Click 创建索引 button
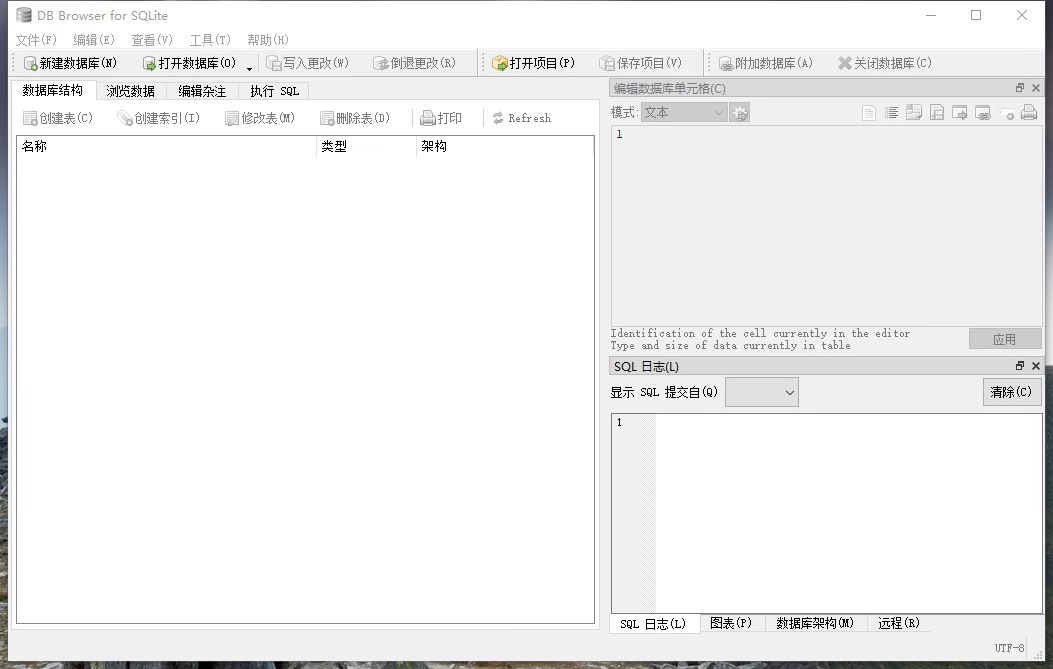 coord(158,118)
